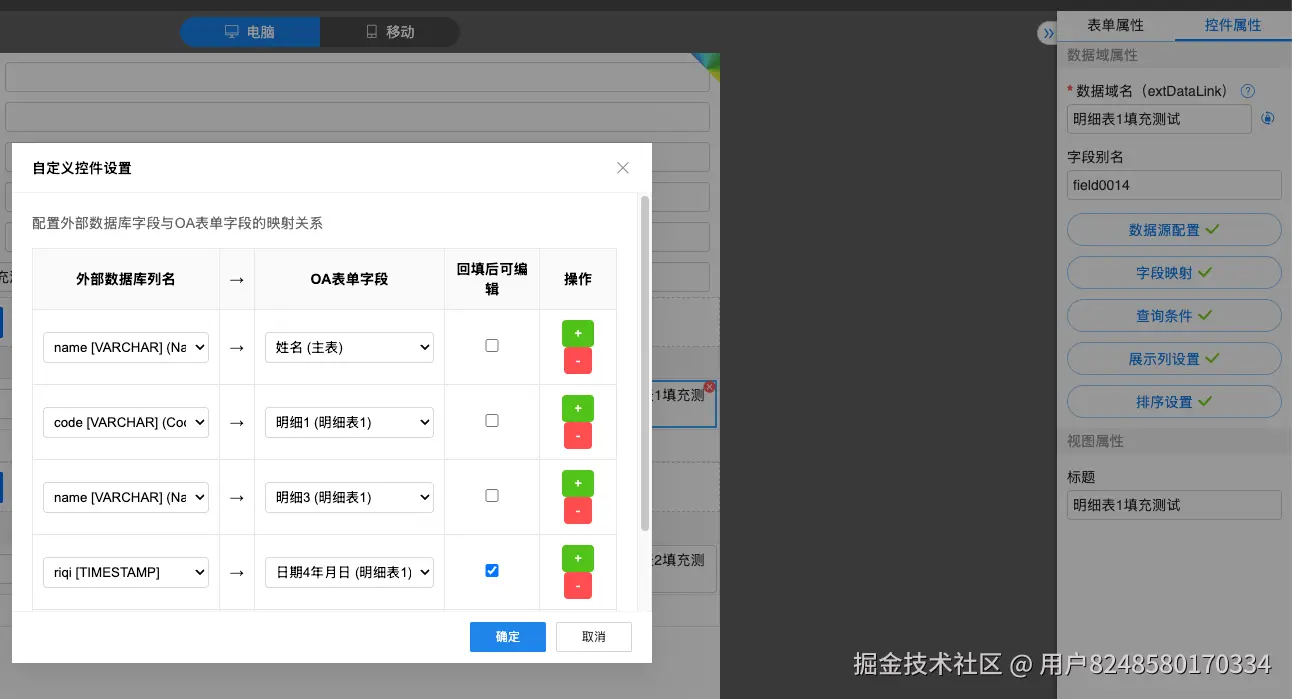The image size is (1292, 699).
Task: Open the name [VARCHAR] dropdown in the 明细3 row
Action: 126,497
